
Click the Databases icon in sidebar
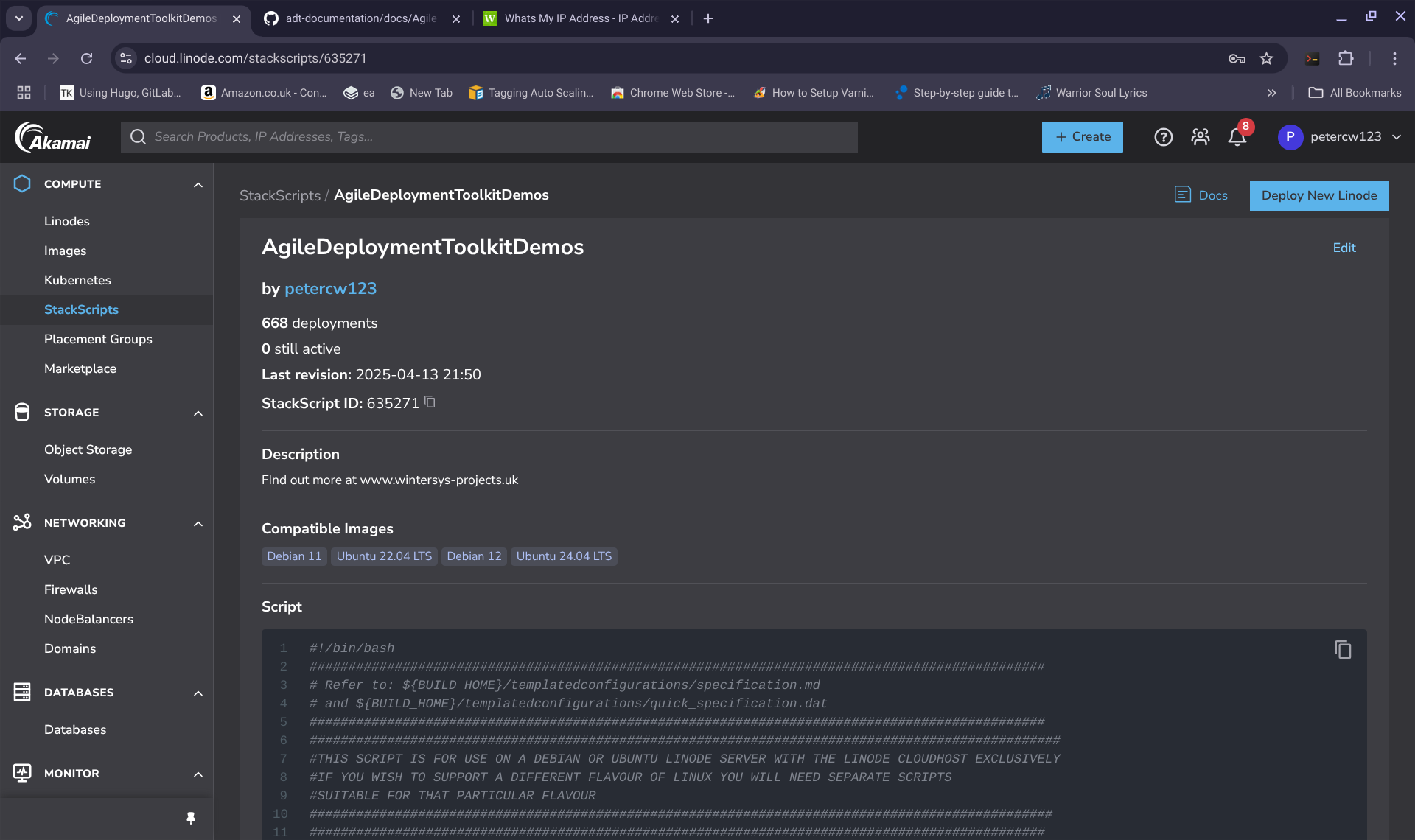22,692
